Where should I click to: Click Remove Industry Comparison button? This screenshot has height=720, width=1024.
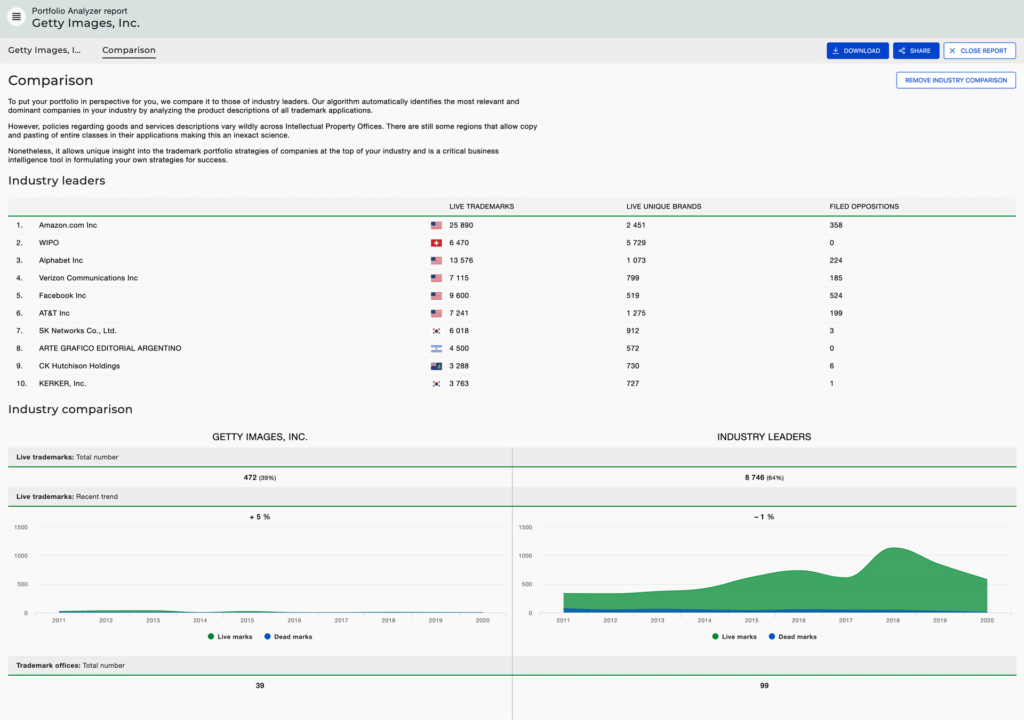[955, 80]
